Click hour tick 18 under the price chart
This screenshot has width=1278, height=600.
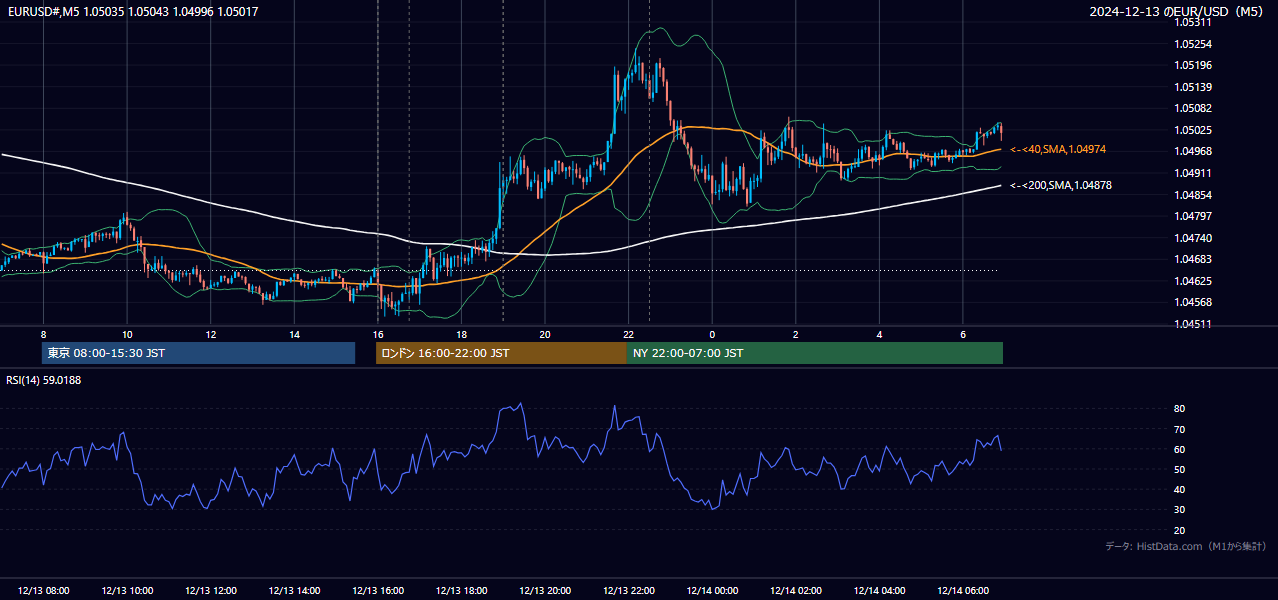(x=461, y=334)
